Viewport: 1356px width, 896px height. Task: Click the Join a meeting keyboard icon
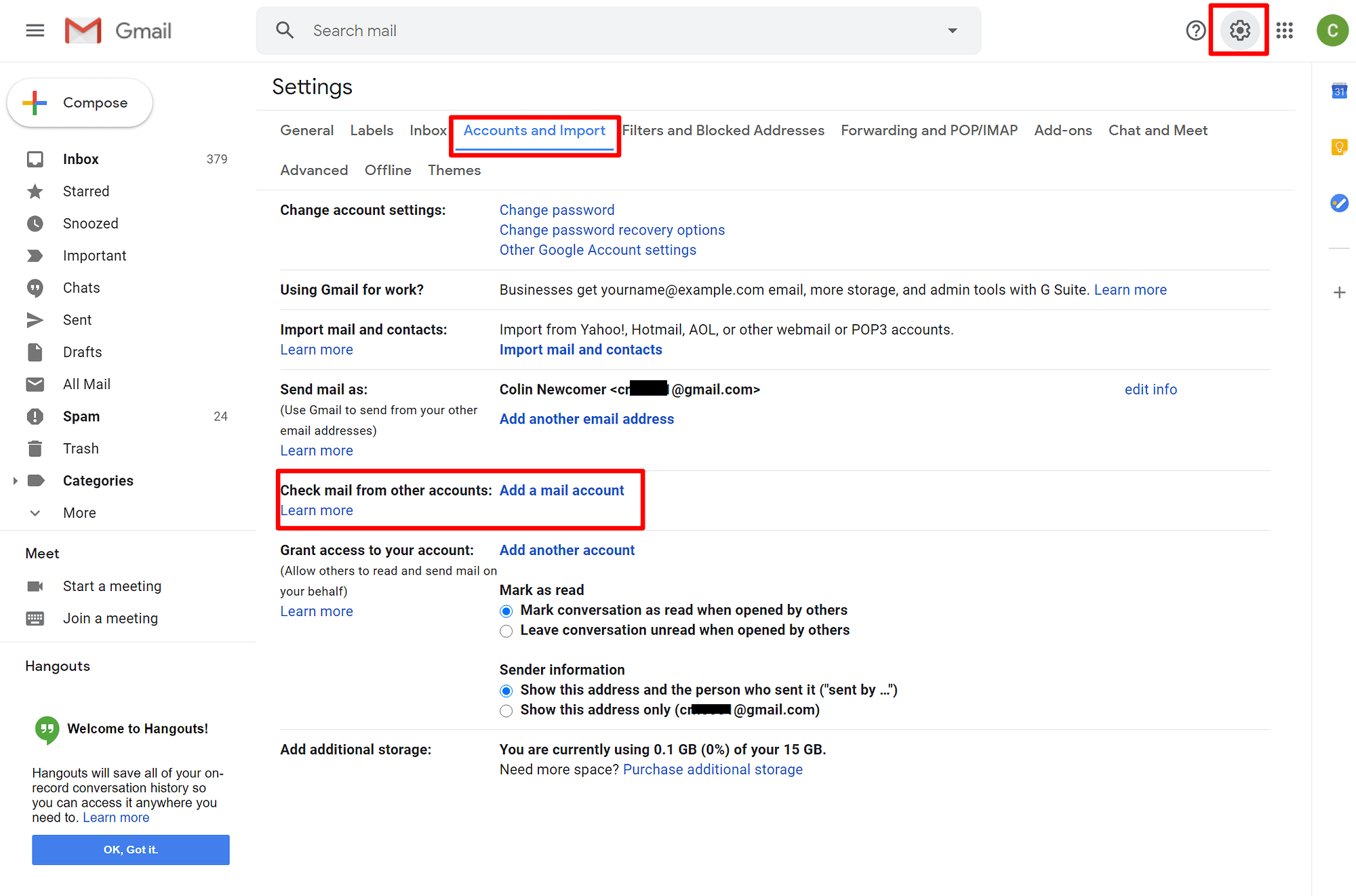tap(35, 618)
